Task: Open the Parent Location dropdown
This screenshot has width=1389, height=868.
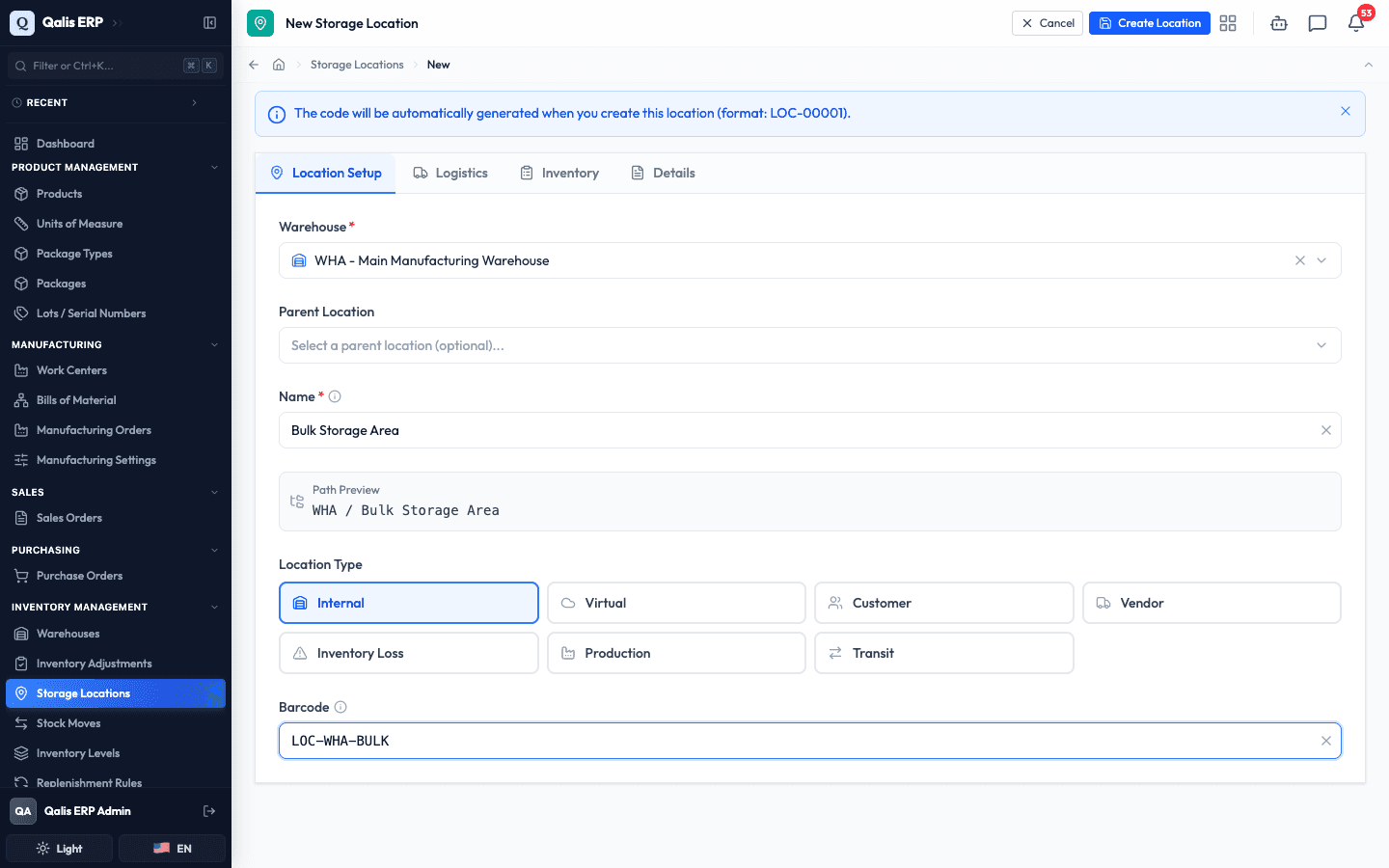Action: [x=810, y=345]
